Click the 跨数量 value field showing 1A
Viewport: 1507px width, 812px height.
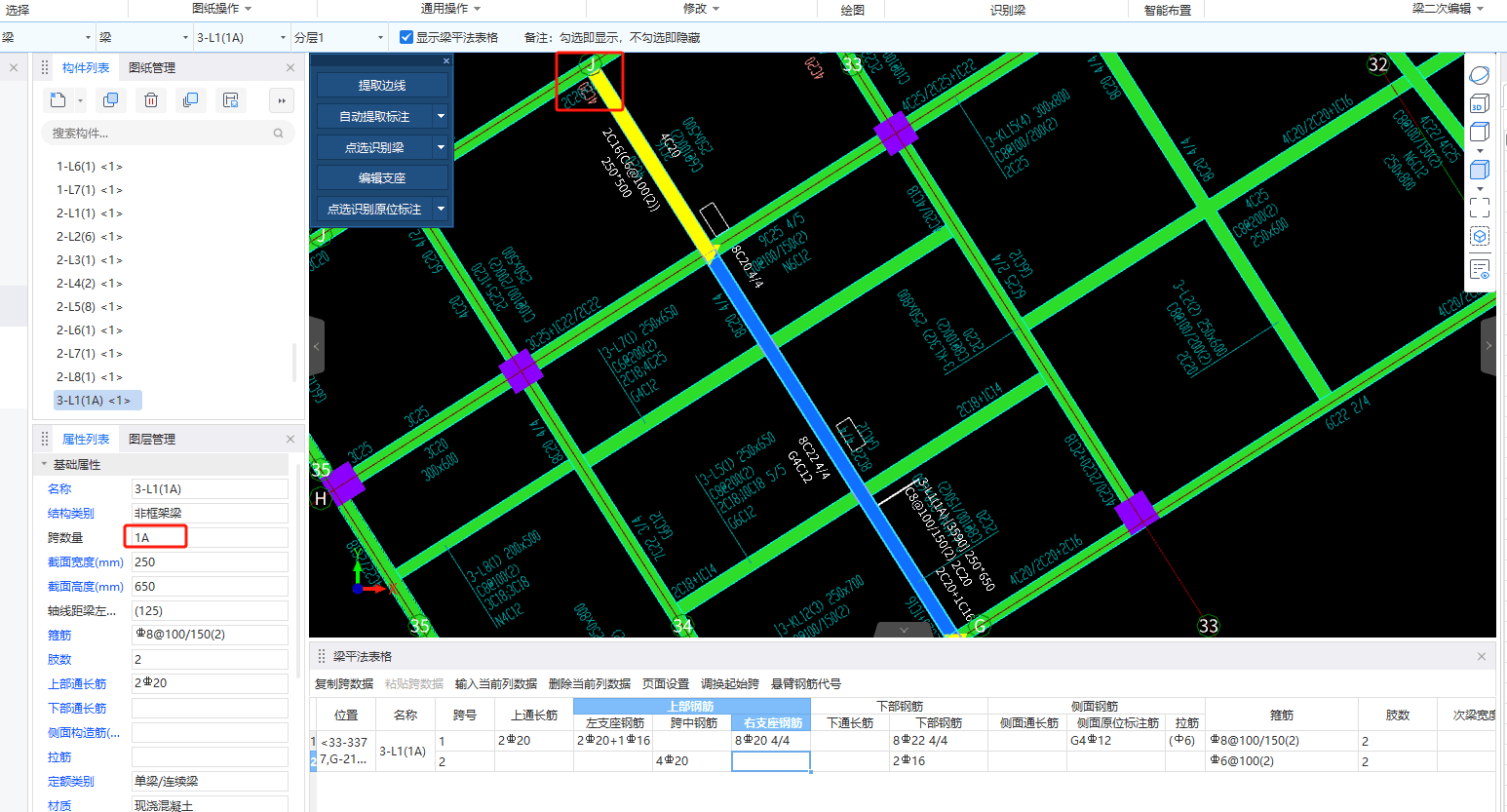coord(210,537)
